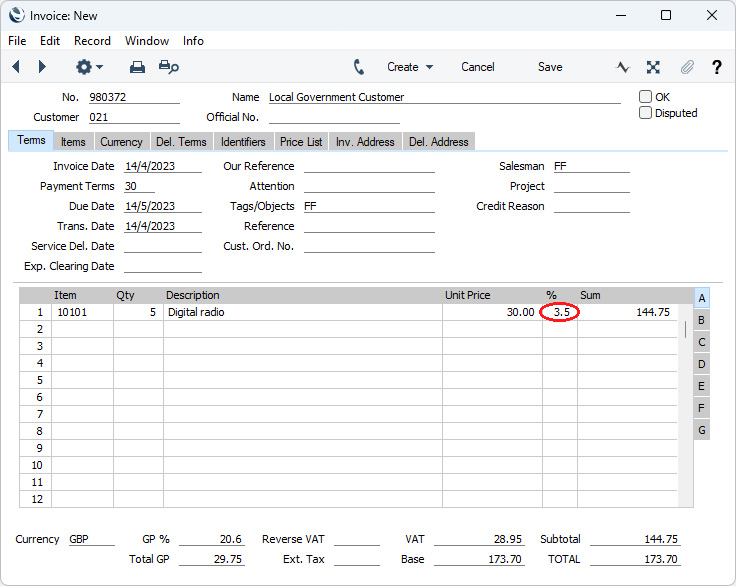
Task: Tick the Disputed checkbox
Action: click(645, 113)
